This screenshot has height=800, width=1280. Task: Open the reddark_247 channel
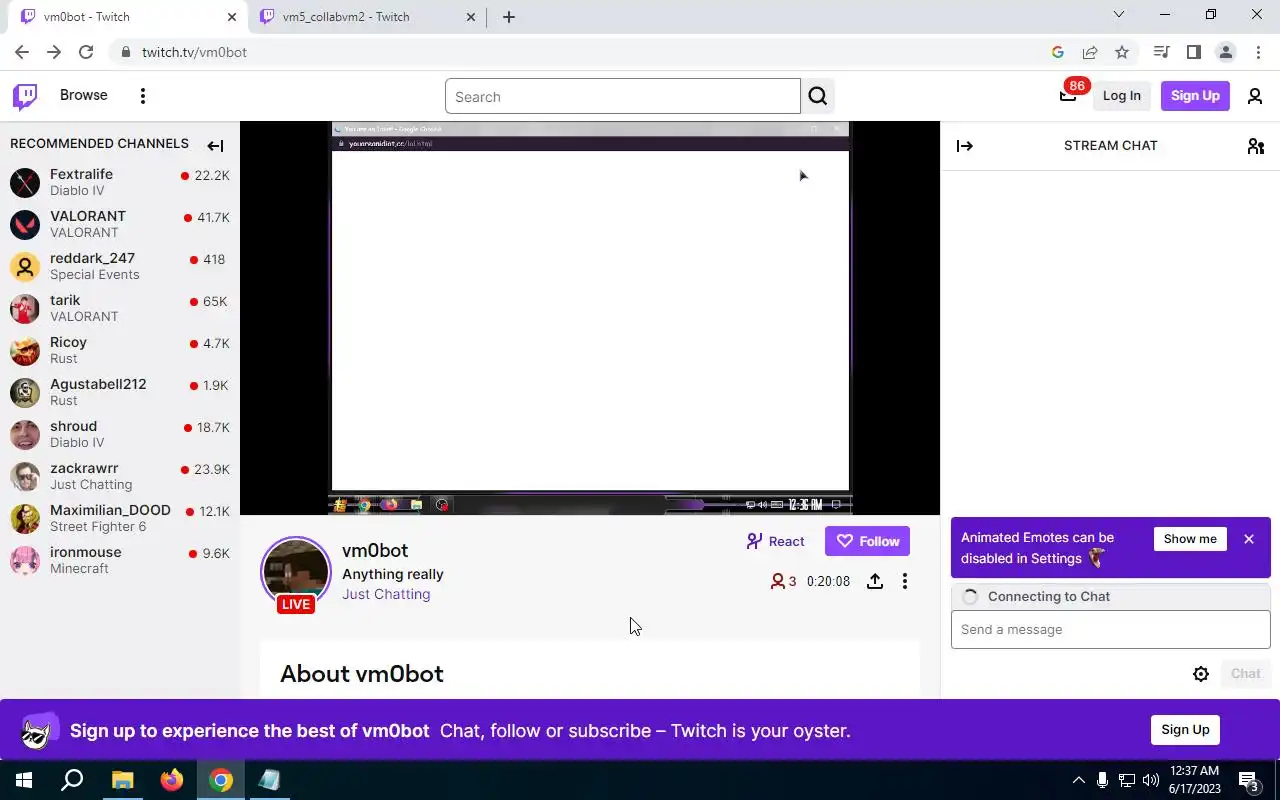click(x=120, y=267)
